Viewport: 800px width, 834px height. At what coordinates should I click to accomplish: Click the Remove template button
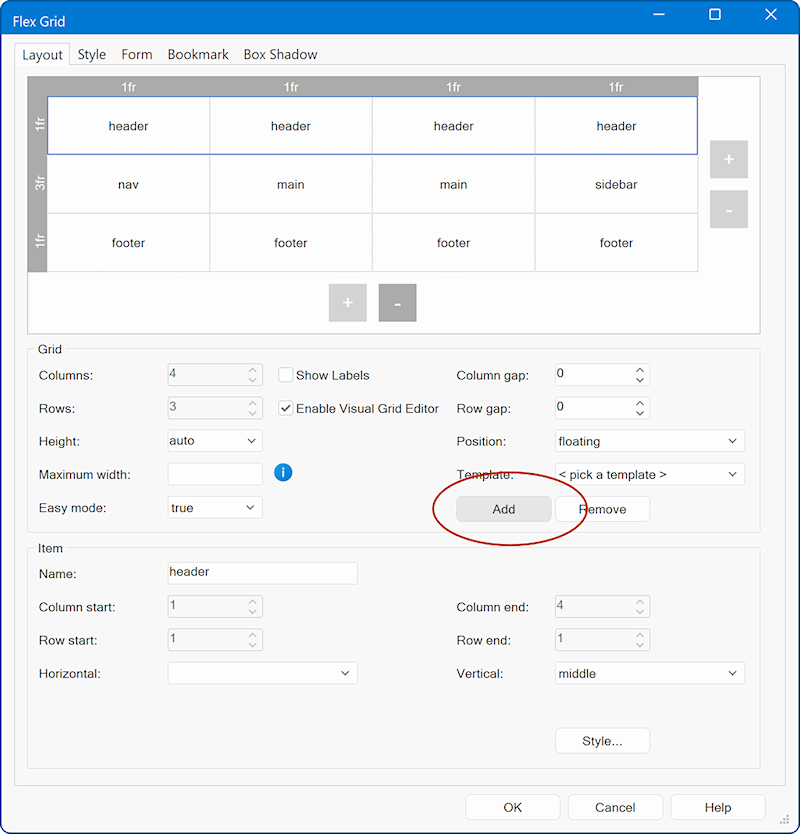pos(602,509)
